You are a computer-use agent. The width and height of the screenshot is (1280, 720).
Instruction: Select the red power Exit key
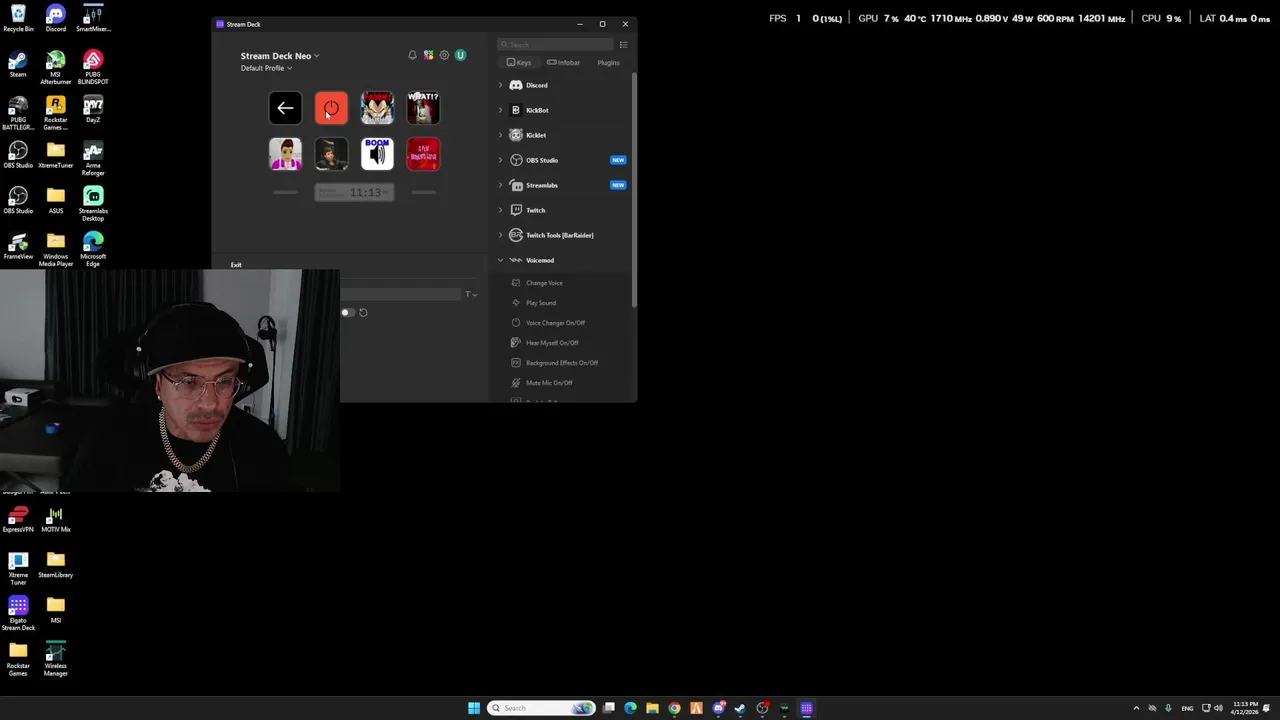tap(331, 108)
